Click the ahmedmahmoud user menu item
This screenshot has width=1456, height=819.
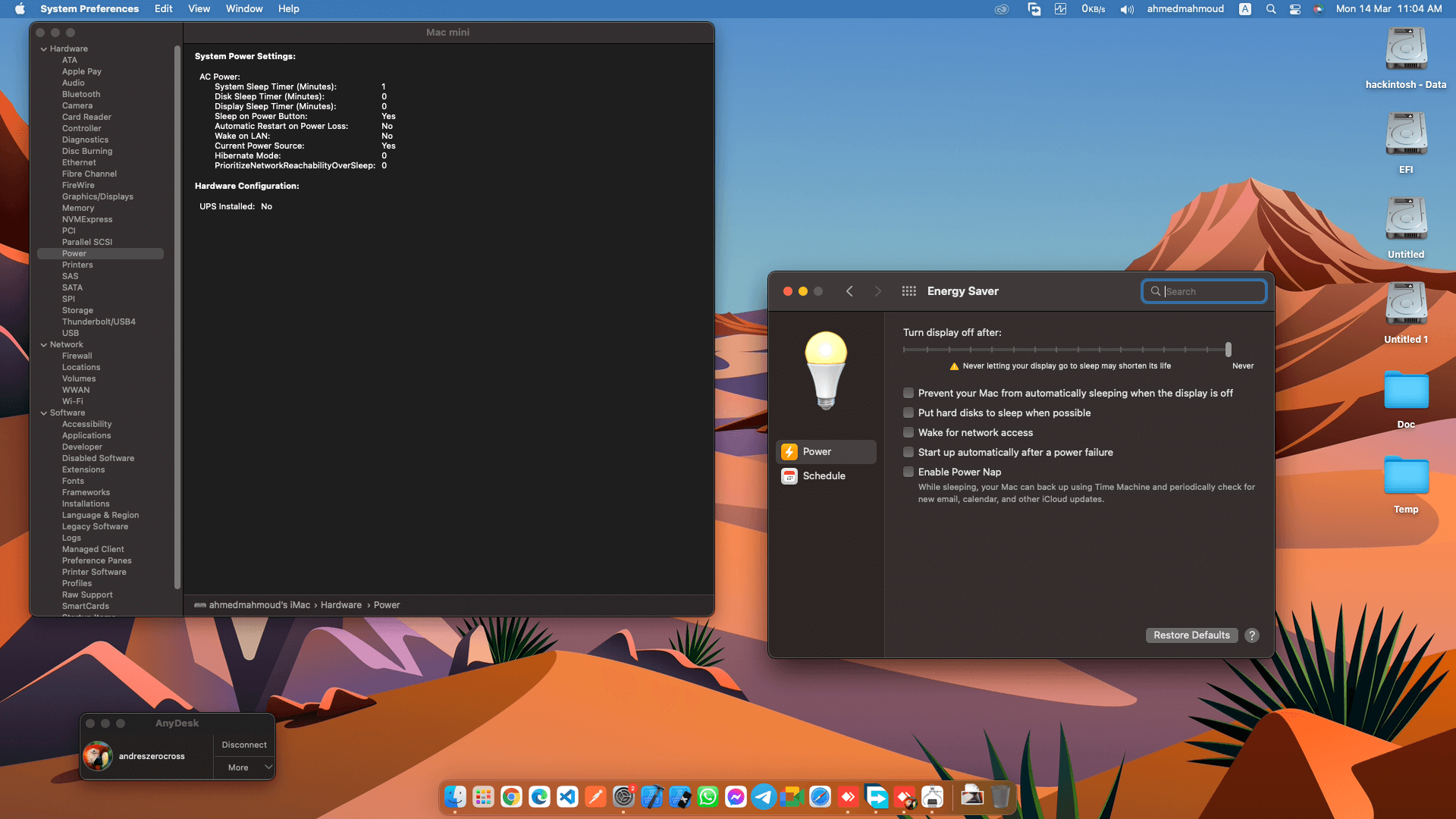click(1185, 9)
